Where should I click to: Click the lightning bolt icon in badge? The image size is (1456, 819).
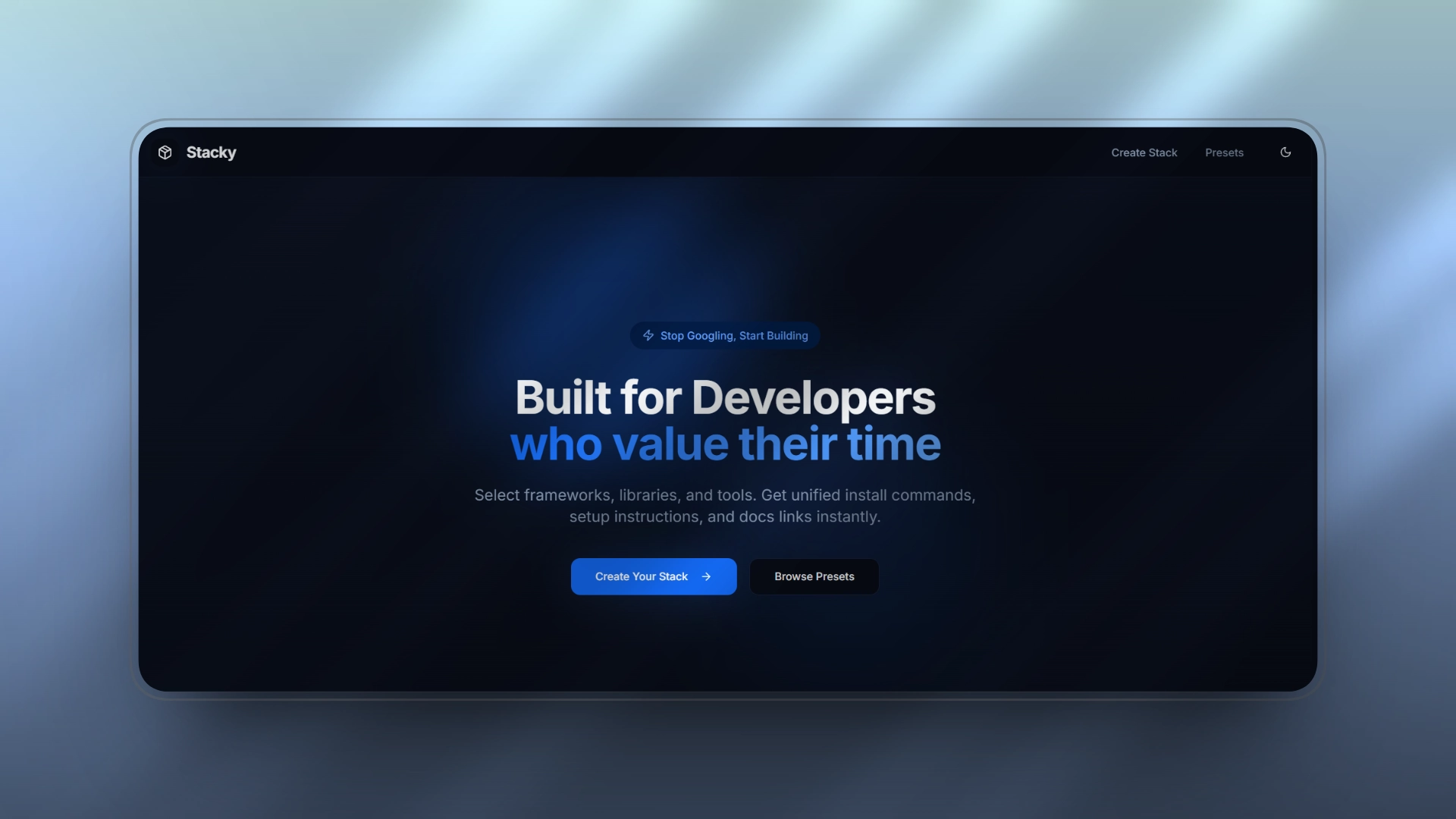[648, 335]
